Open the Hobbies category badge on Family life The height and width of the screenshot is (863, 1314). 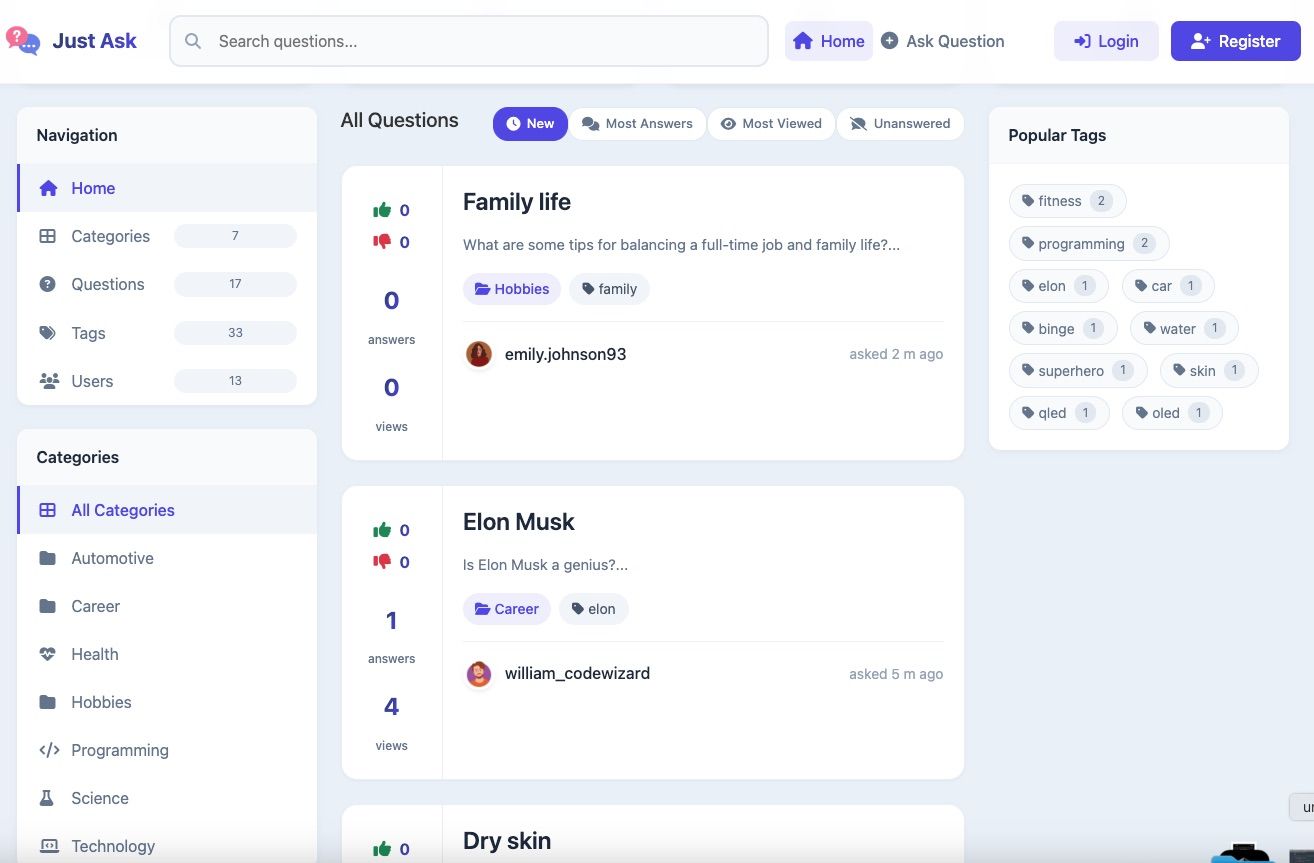click(x=512, y=289)
